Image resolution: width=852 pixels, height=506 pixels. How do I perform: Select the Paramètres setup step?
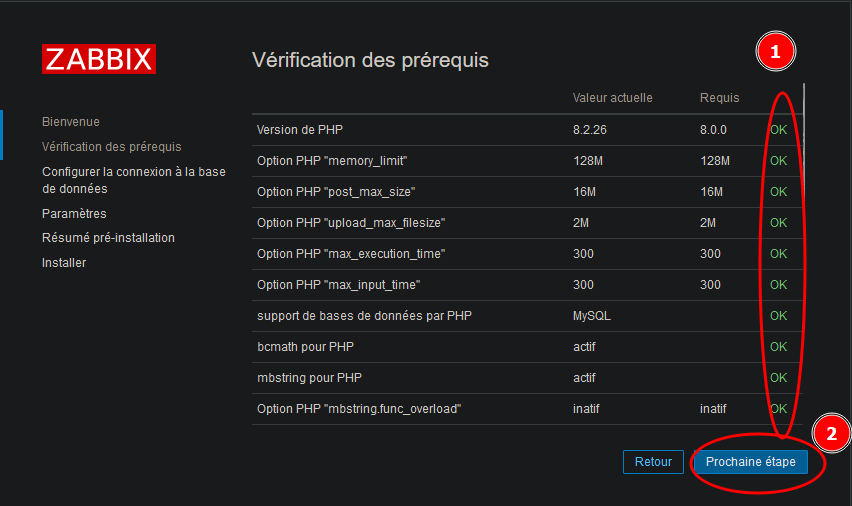(x=74, y=214)
